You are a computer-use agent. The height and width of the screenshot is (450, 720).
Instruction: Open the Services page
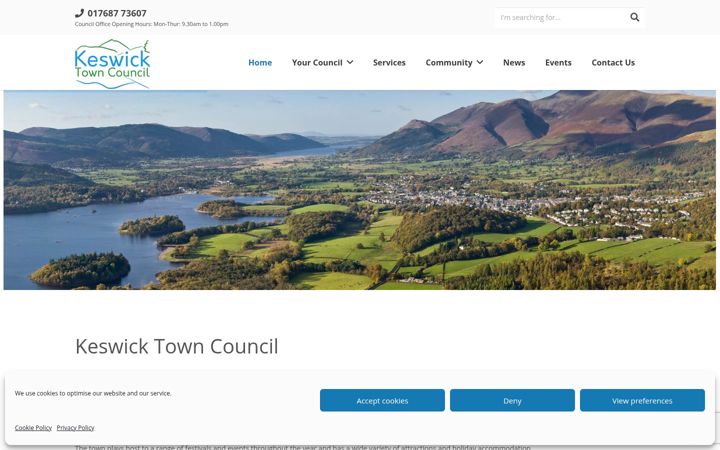tap(389, 62)
